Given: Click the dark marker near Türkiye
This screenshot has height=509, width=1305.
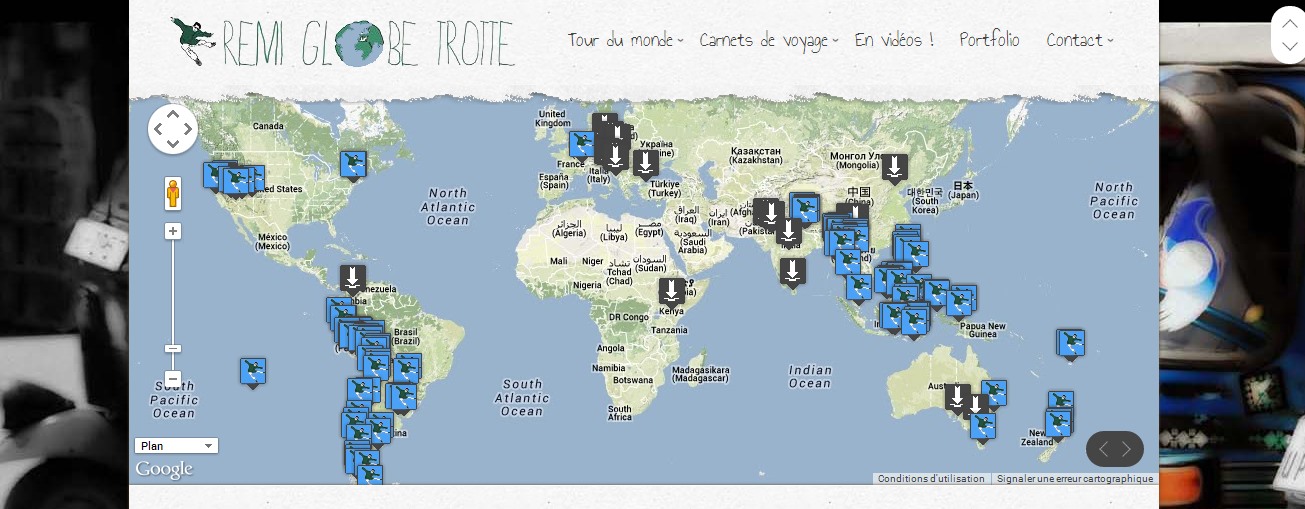Looking at the screenshot, I should click(x=646, y=163).
